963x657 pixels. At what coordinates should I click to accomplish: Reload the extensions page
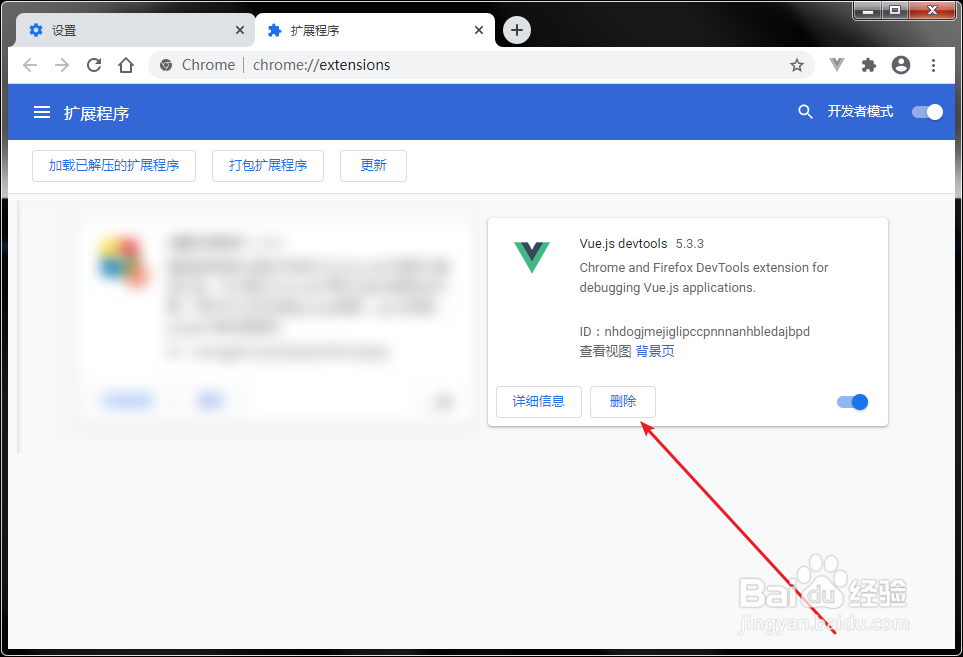point(94,65)
